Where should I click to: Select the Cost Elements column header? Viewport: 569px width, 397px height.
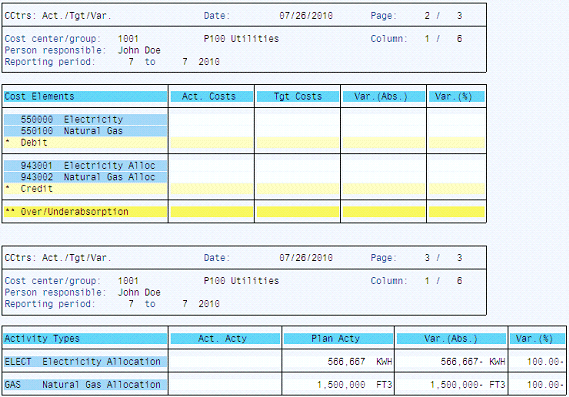click(x=86, y=97)
